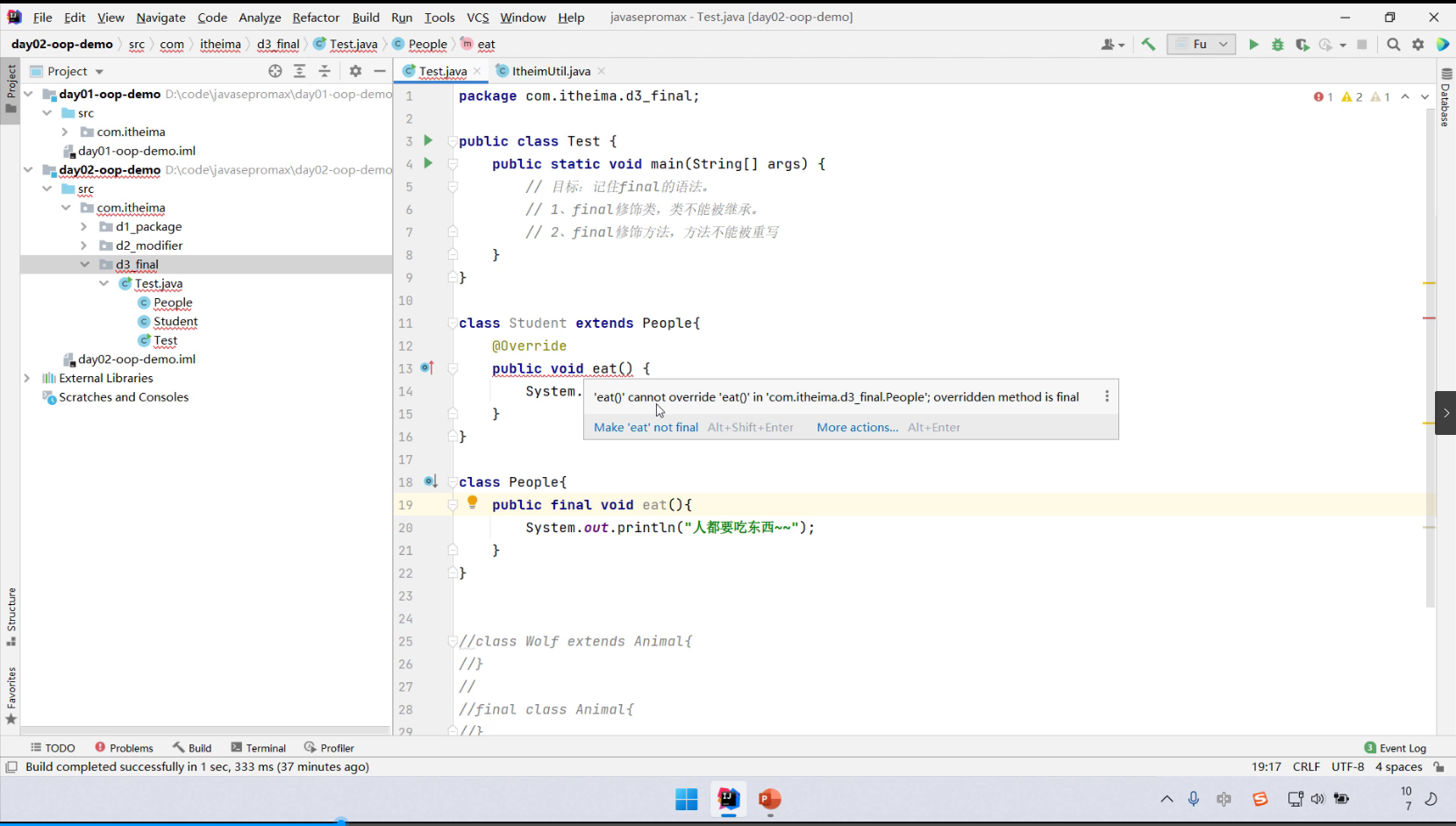Screen dimensions: 1456x826
Task: Click the Build project hammer icon
Action: tap(1148, 45)
